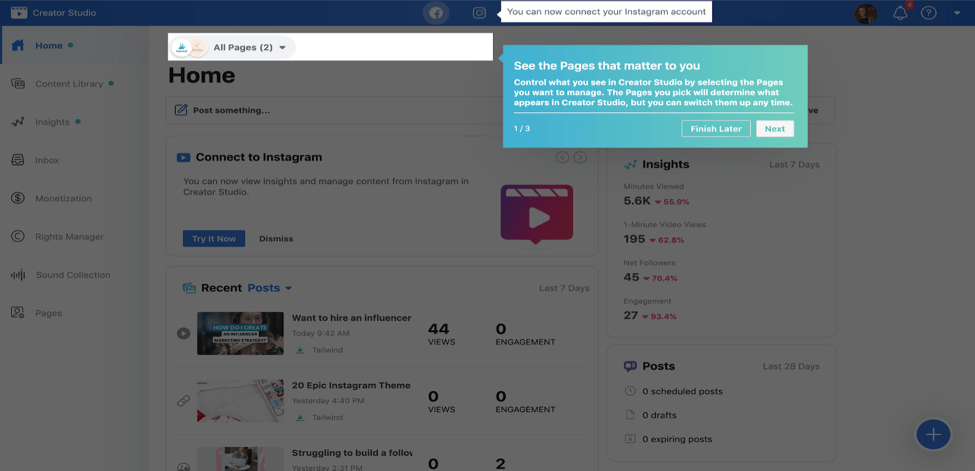Click the Content Library icon
Screen dimensions: 975x471
pyautogui.click(x=18, y=83)
